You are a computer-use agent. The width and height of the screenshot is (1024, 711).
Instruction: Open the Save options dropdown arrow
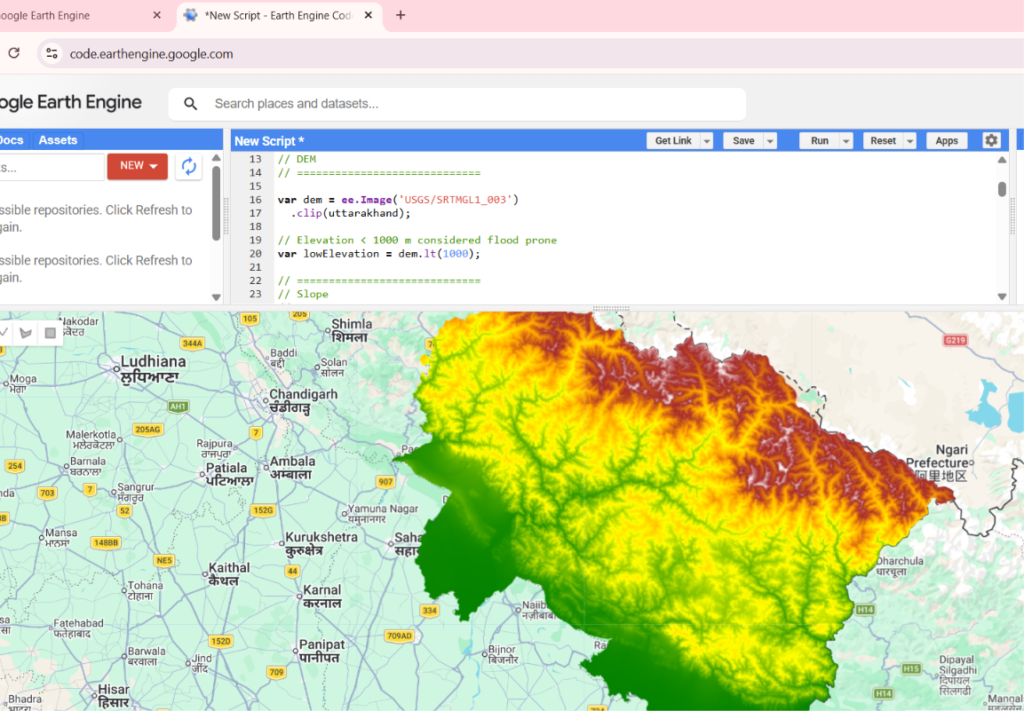[x=770, y=141]
